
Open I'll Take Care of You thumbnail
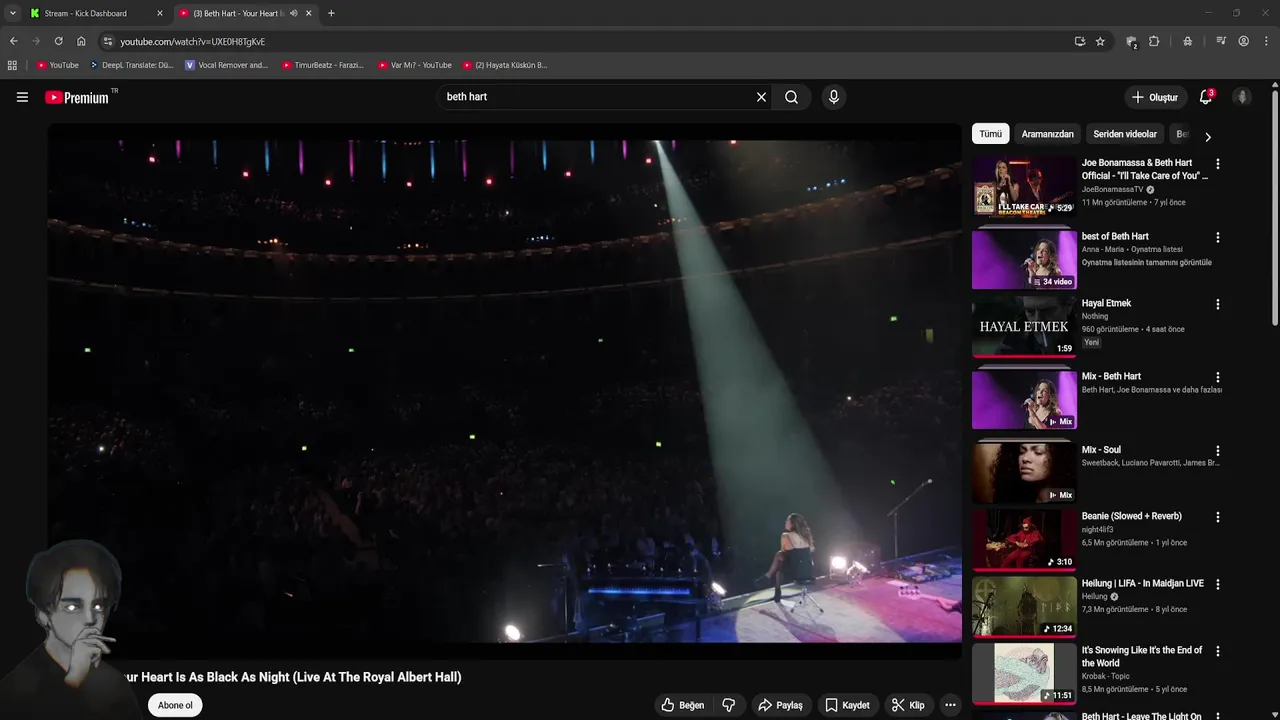coord(1024,186)
